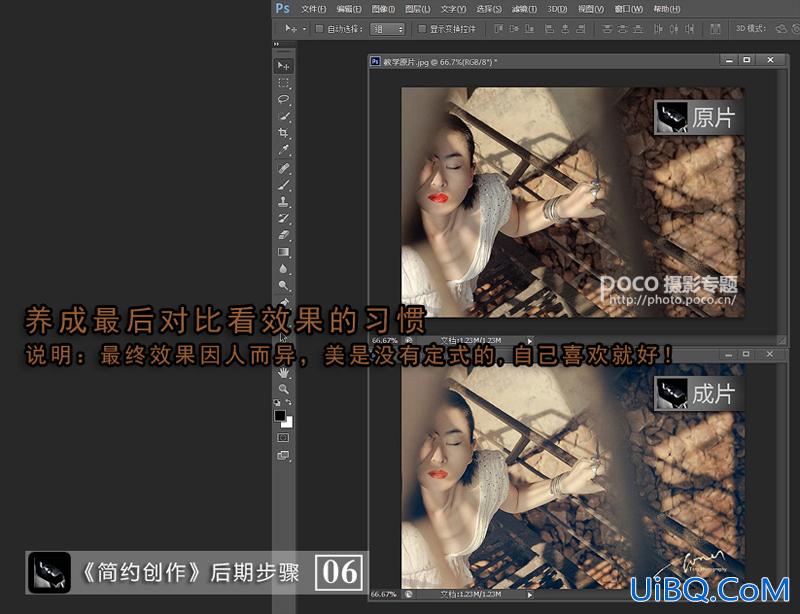Expand the toolbox with double-arrow
Image resolution: width=800 pixels, height=614 pixels.
[277, 44]
